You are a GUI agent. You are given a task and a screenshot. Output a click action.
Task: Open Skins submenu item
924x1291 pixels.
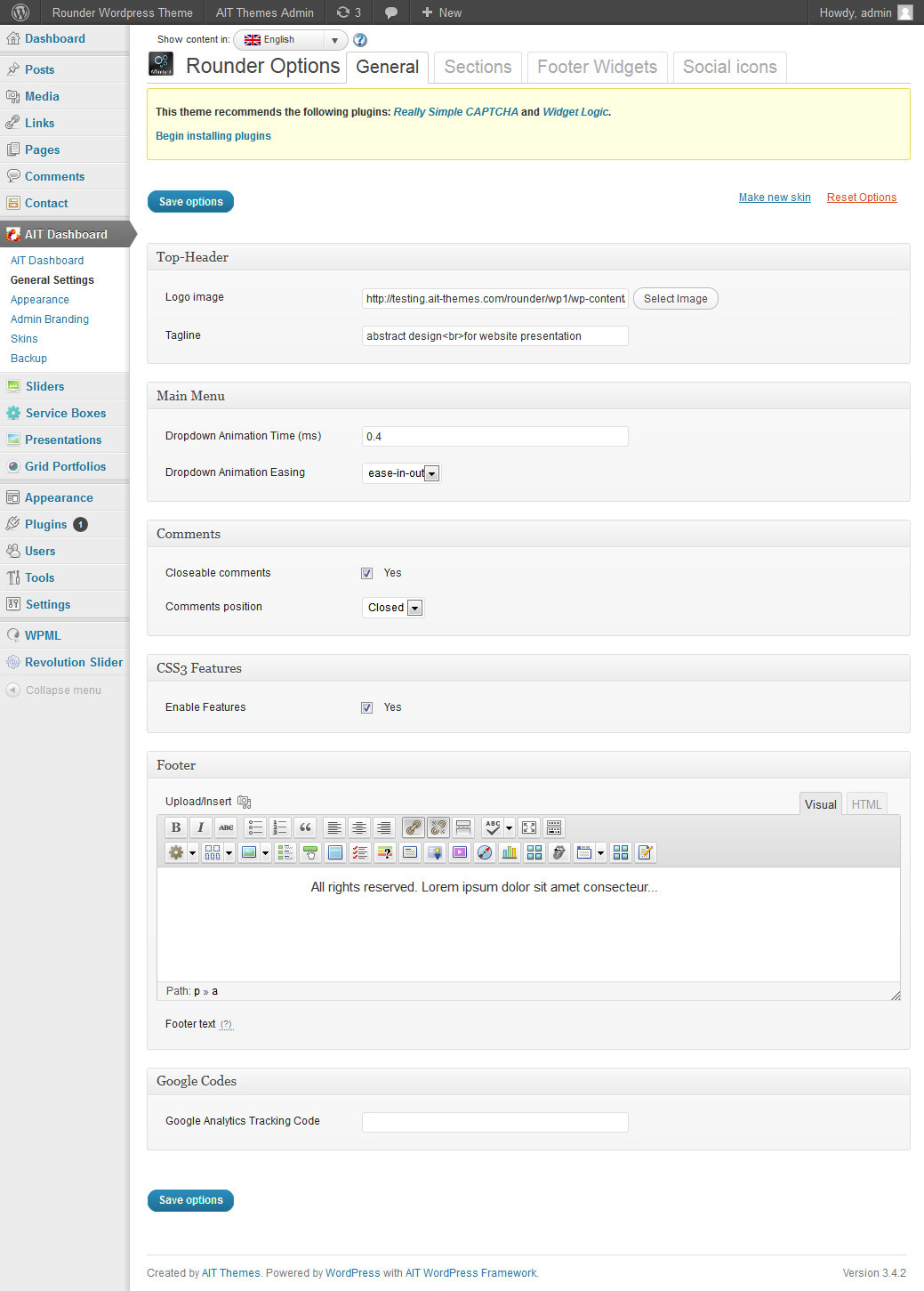[x=24, y=339]
